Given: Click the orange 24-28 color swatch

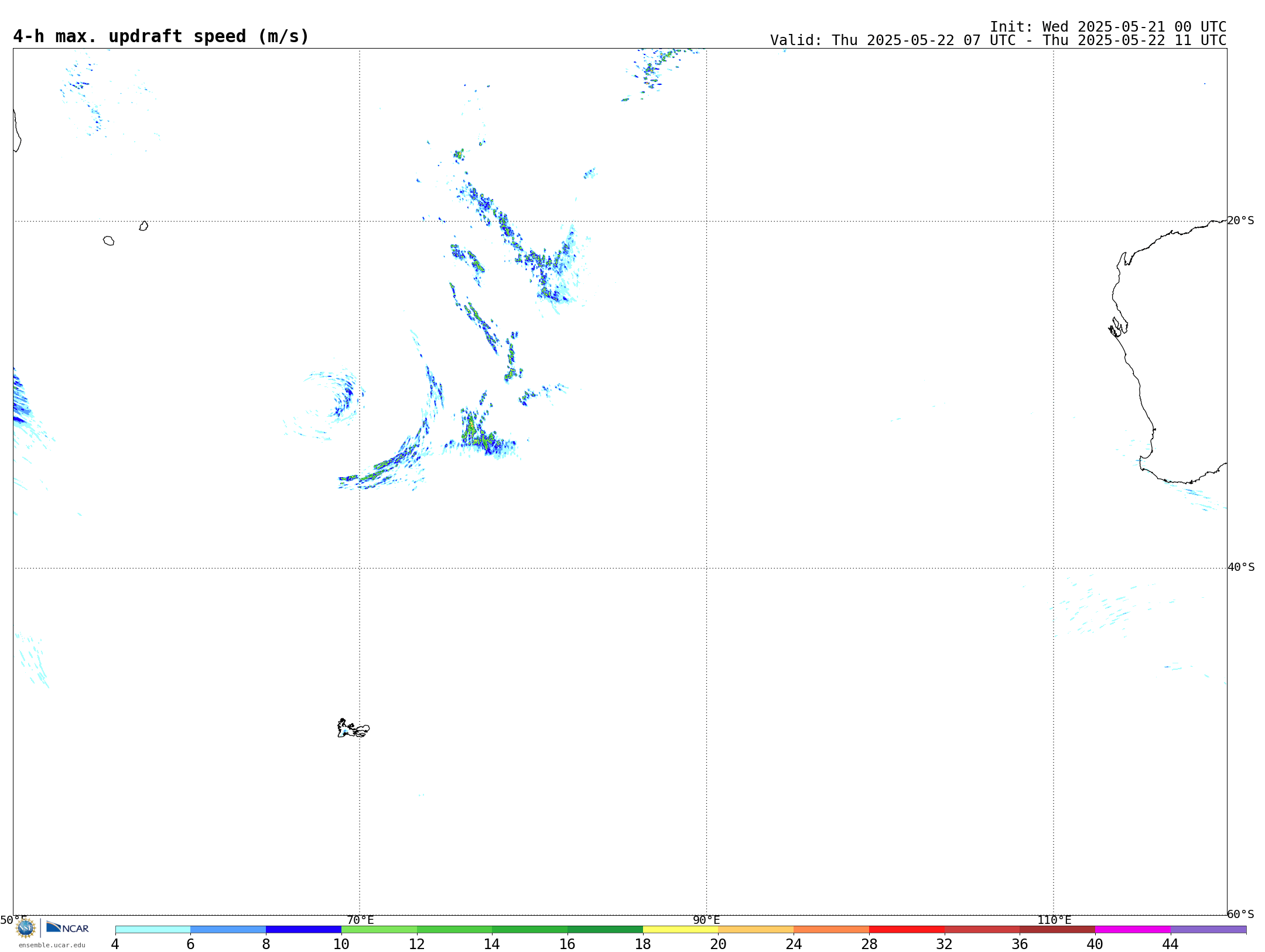Looking at the screenshot, I should pos(831,930).
